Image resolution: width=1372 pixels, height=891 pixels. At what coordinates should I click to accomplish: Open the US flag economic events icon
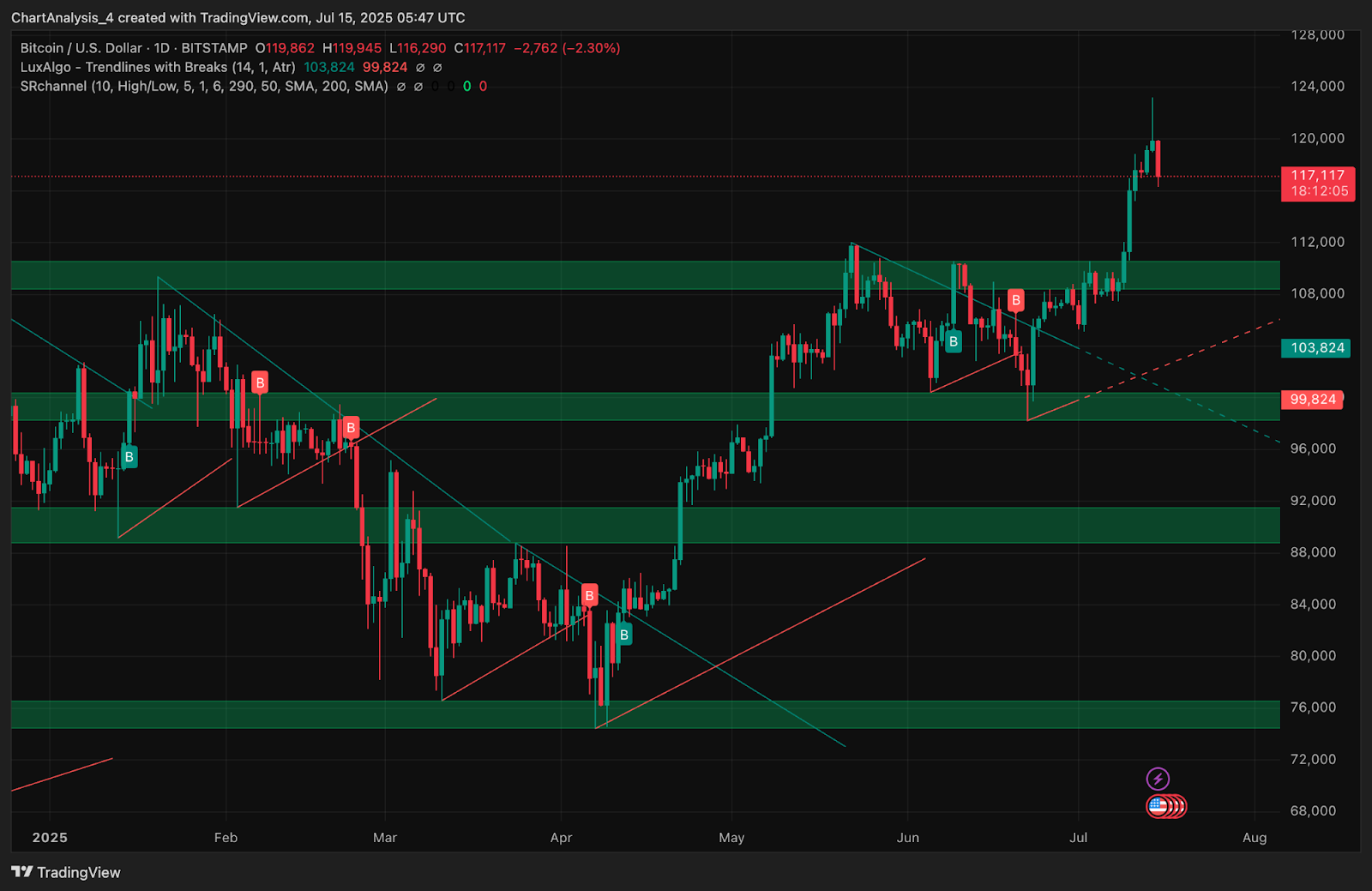(1158, 806)
